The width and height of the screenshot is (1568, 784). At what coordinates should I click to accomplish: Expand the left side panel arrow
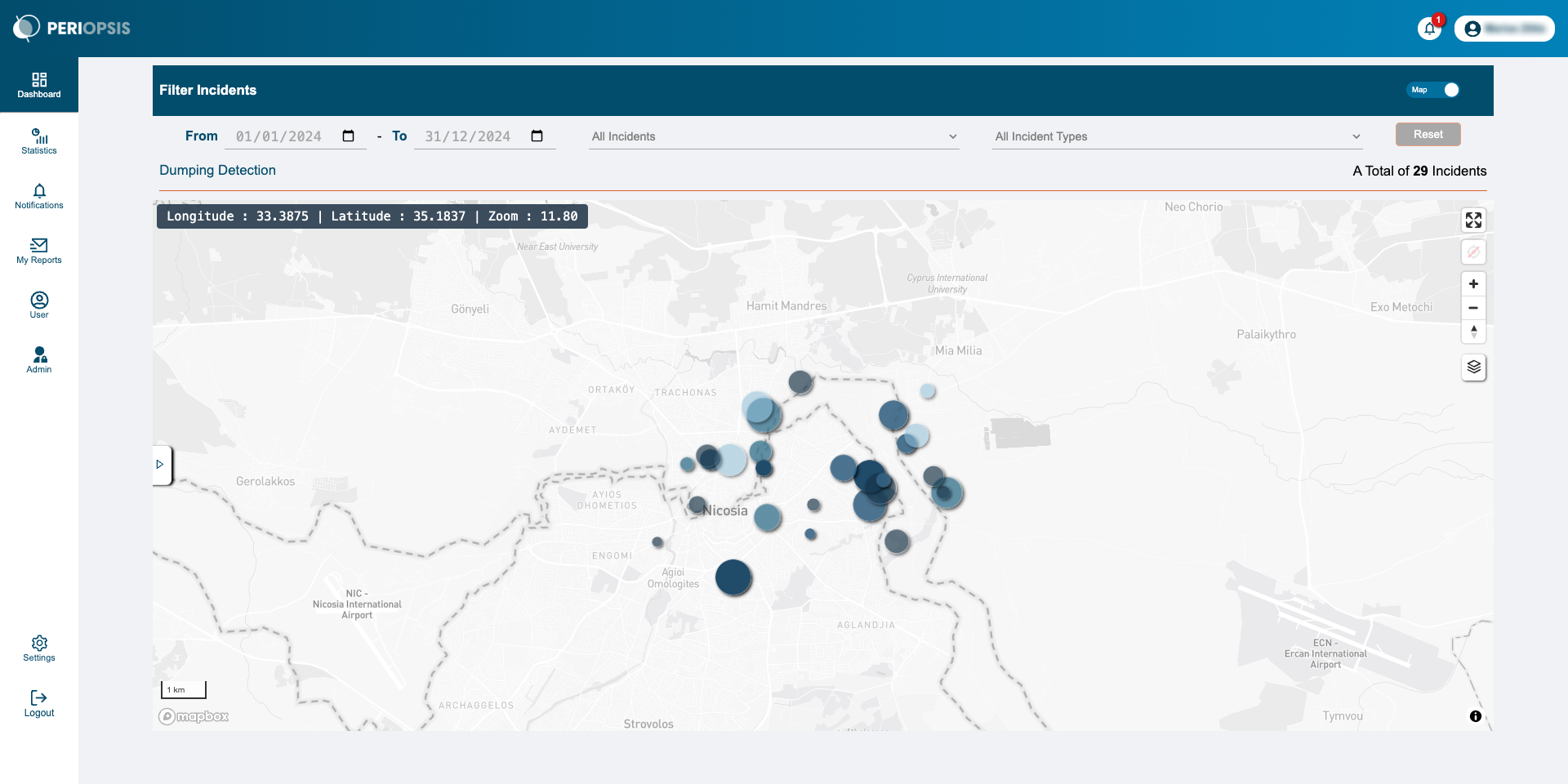pyautogui.click(x=160, y=465)
